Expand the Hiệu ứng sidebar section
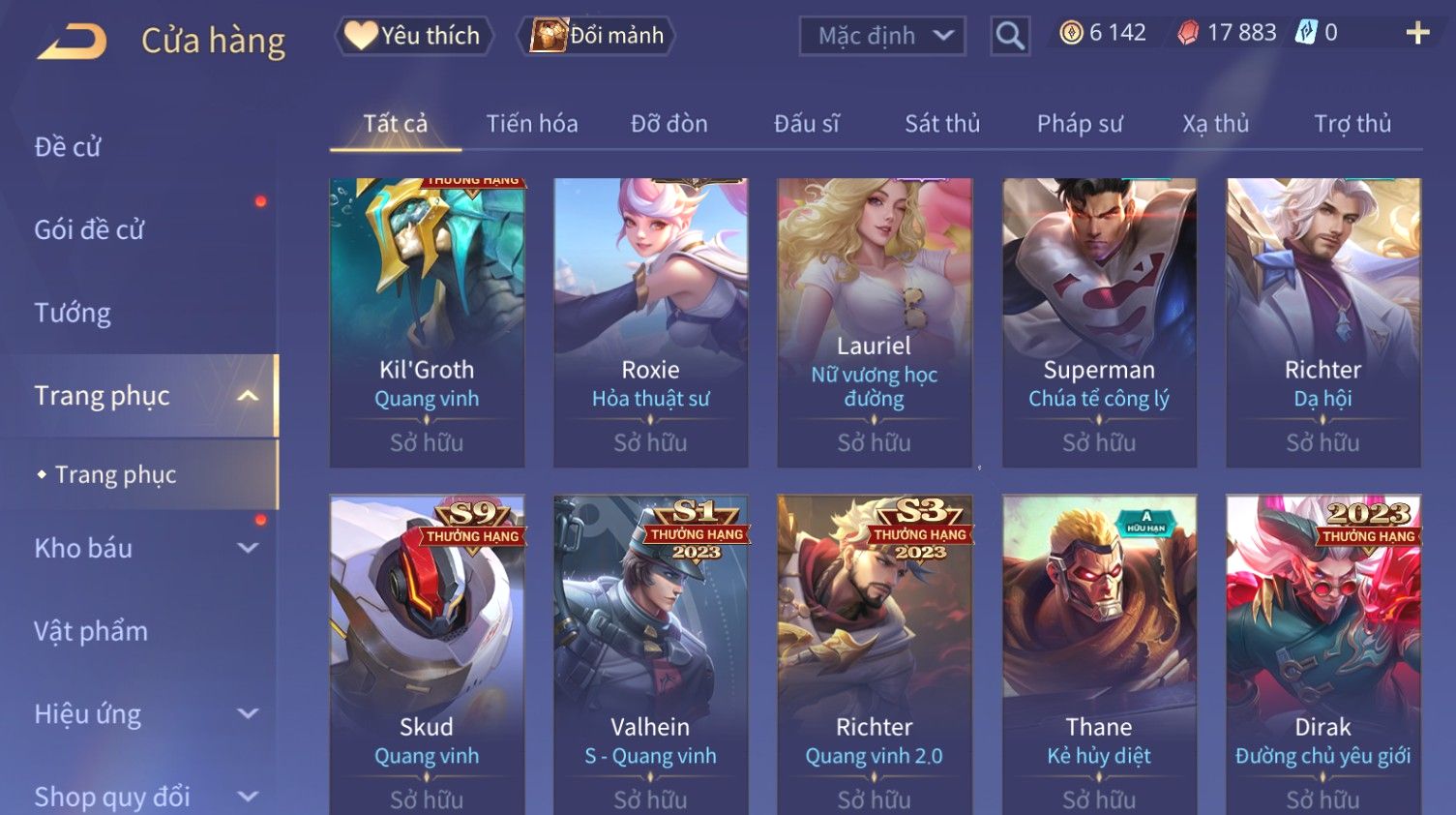The height and width of the screenshot is (815, 1456). point(248,713)
